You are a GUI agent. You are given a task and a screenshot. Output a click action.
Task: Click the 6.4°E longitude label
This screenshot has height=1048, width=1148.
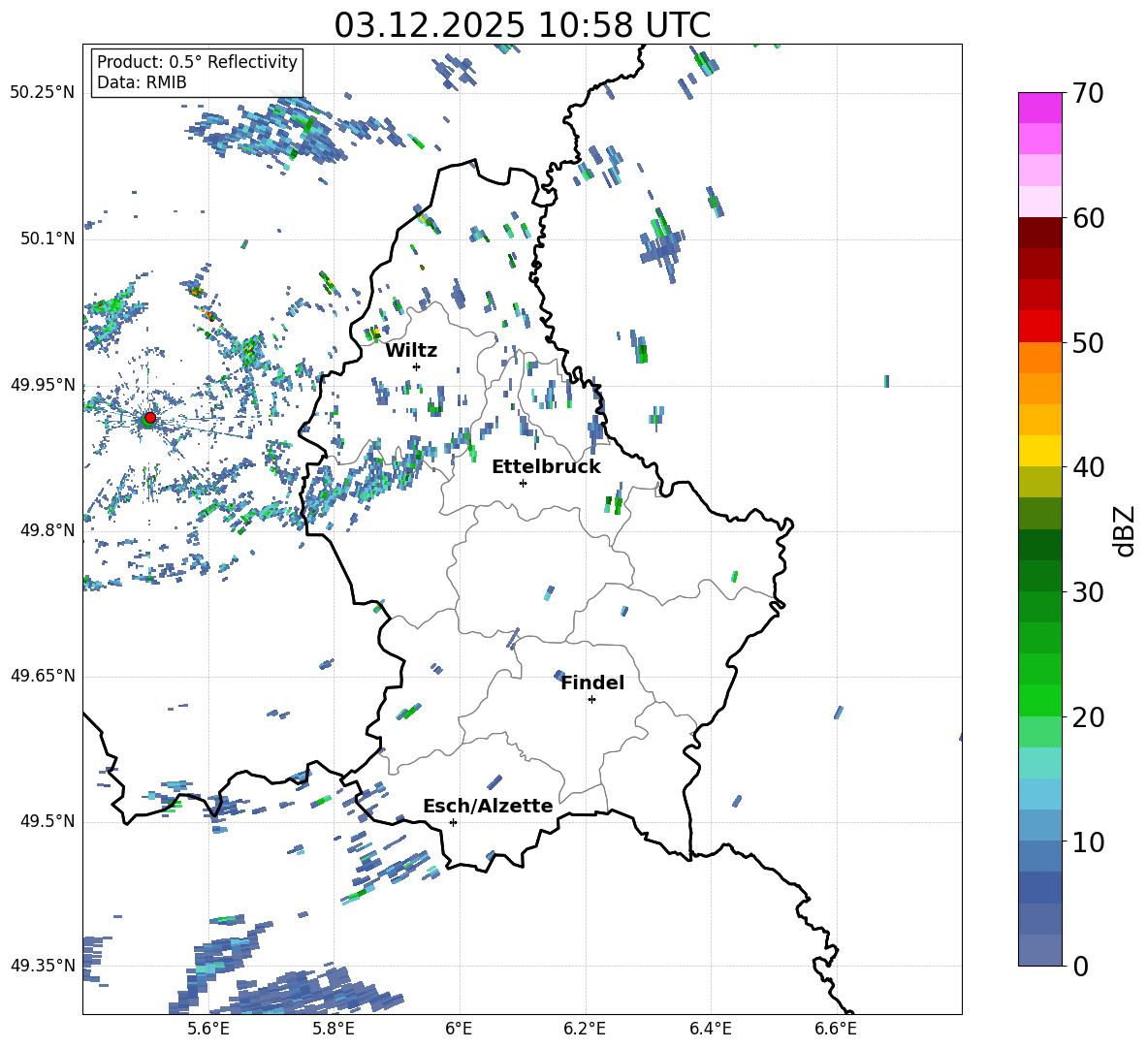[710, 1029]
